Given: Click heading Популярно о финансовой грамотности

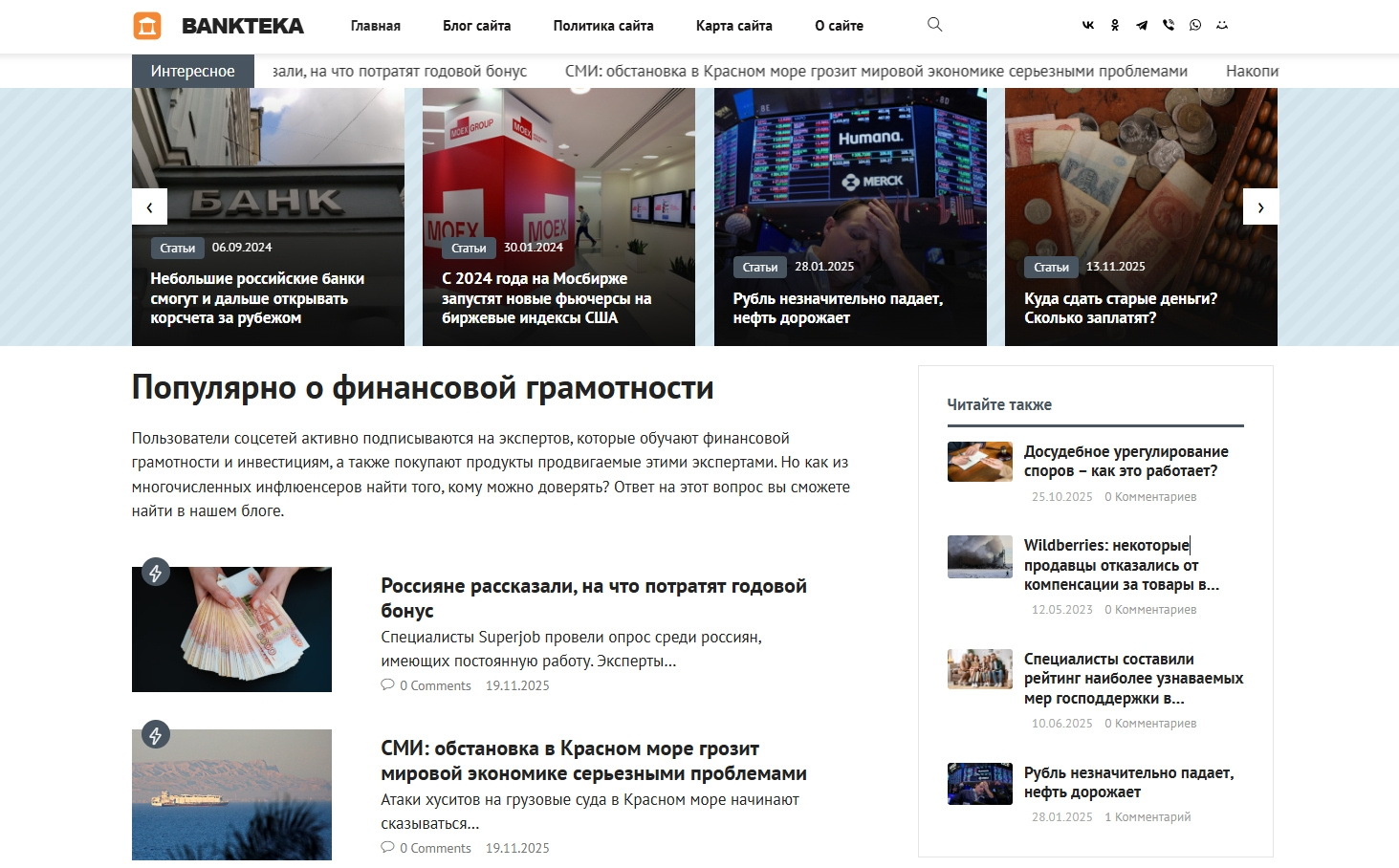Looking at the screenshot, I should click(x=423, y=388).
